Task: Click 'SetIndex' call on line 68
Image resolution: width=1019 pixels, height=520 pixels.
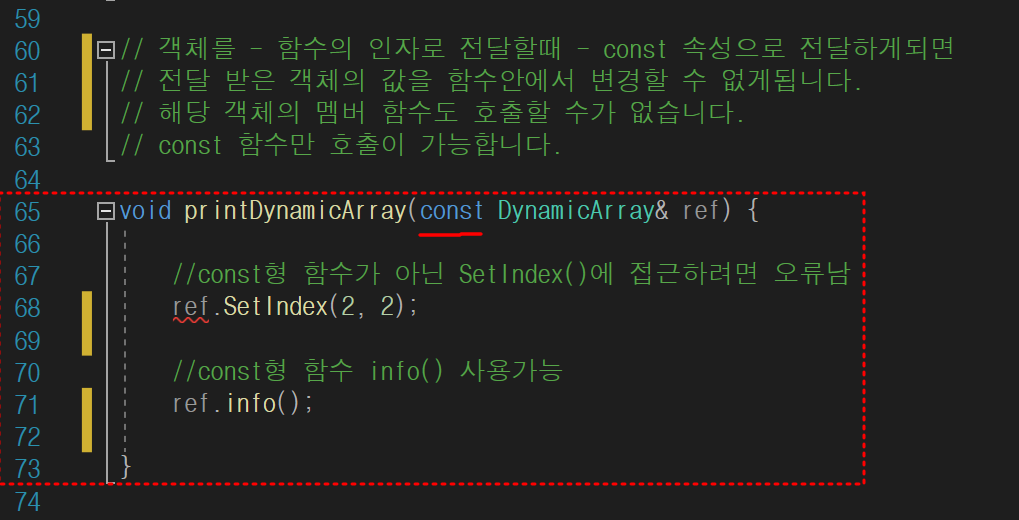Action: tap(276, 307)
